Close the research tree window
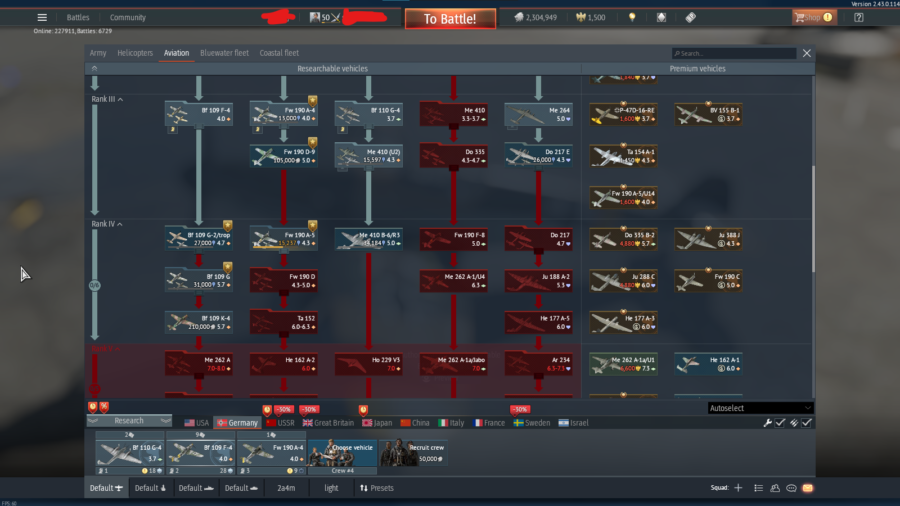The image size is (900, 506). tap(806, 53)
